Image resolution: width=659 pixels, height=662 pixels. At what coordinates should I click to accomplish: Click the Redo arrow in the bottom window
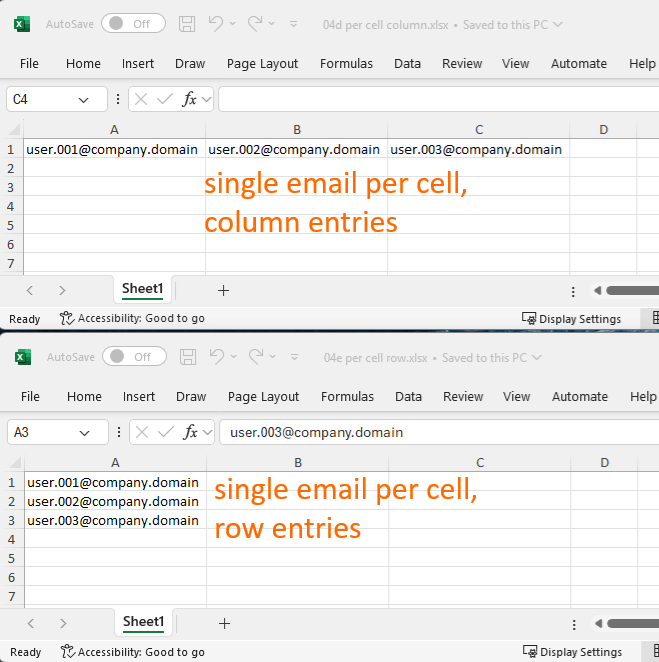[x=256, y=356]
